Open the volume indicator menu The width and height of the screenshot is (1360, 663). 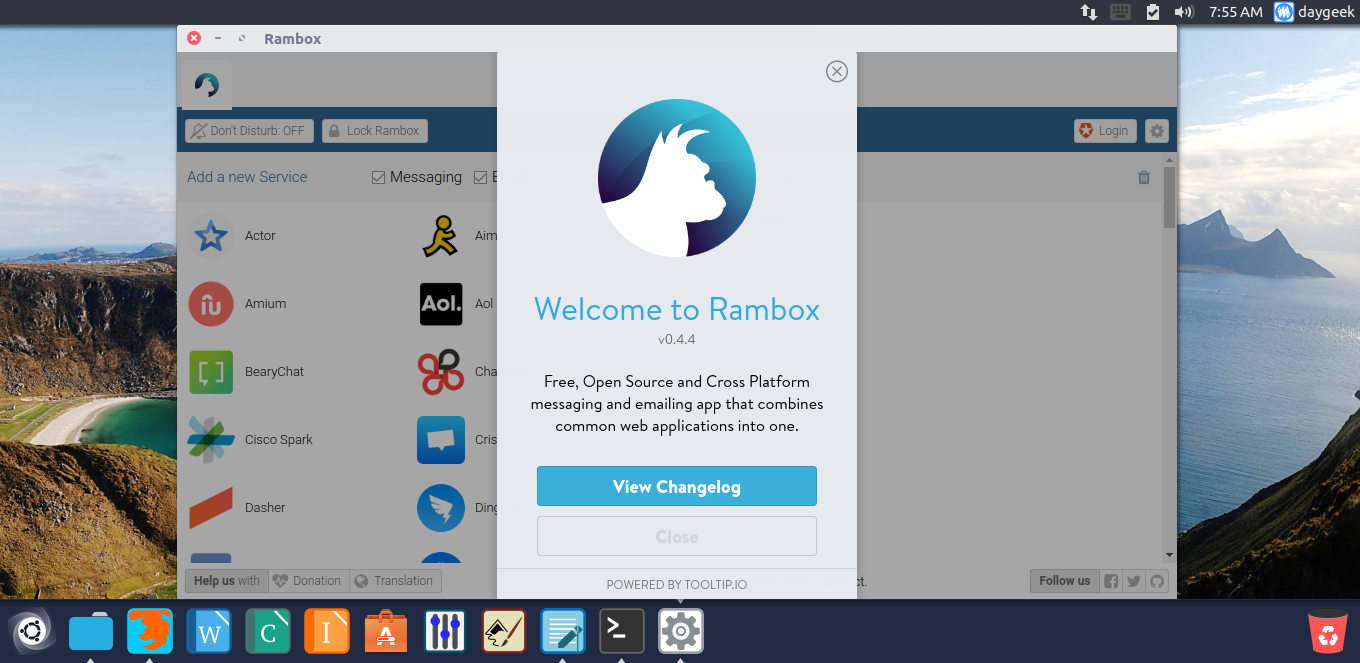click(1184, 12)
